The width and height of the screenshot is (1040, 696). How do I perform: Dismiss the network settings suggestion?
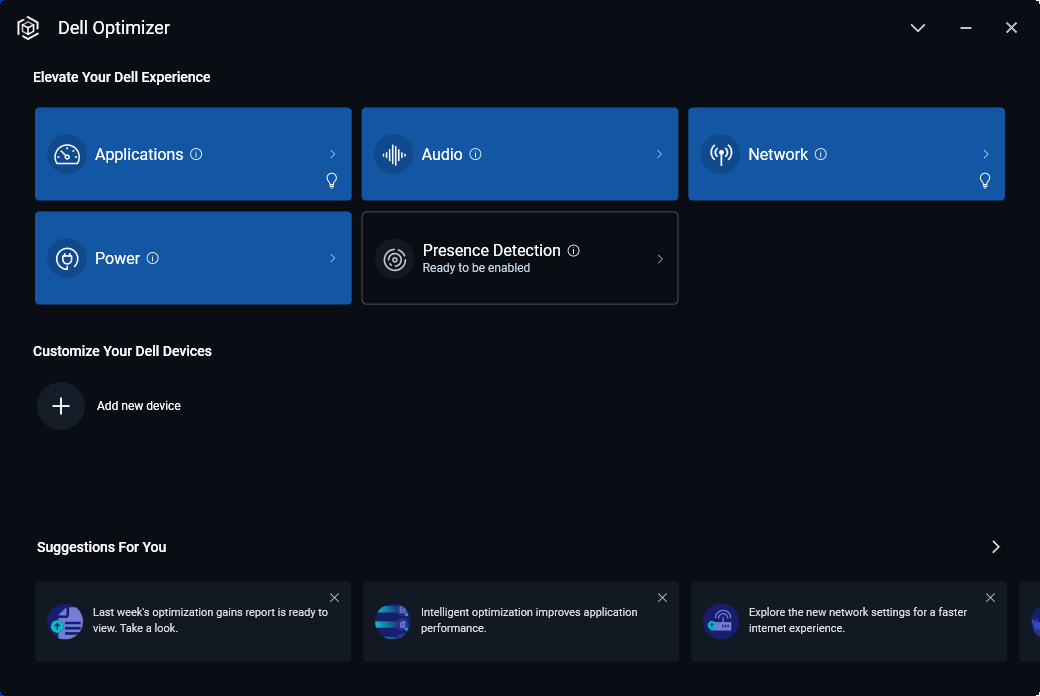tap(990, 598)
